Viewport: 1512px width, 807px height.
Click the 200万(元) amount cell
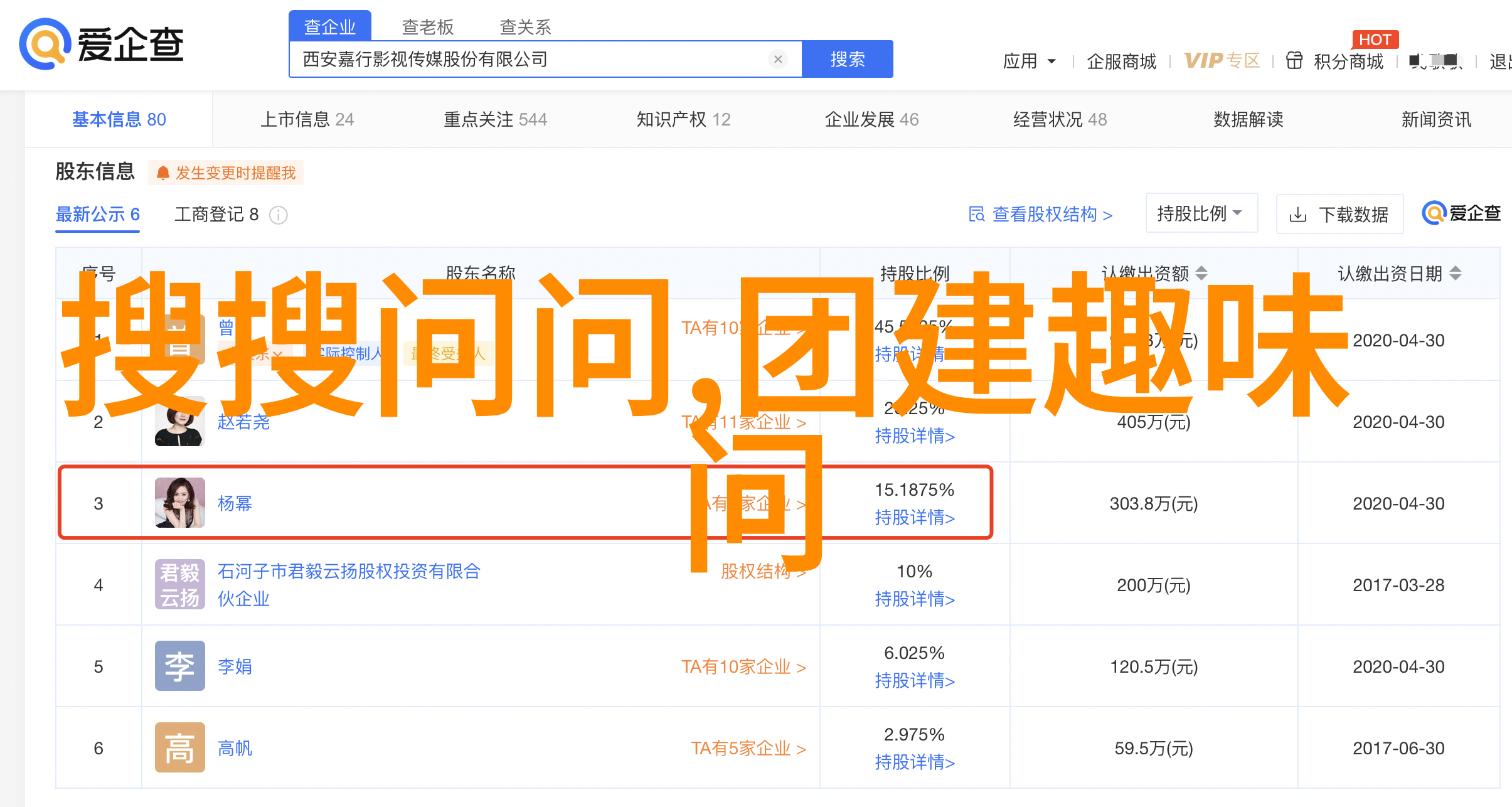(x=1154, y=585)
